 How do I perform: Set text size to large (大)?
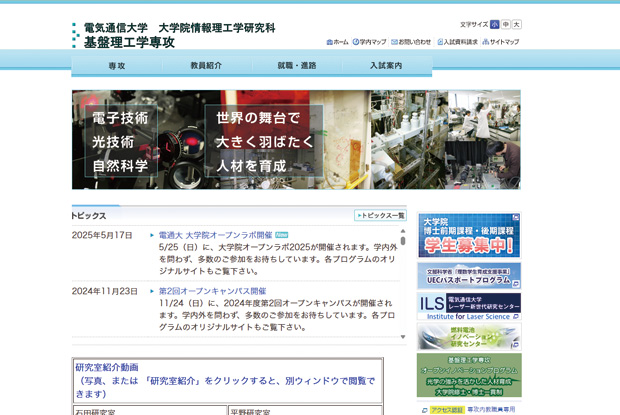516,24
